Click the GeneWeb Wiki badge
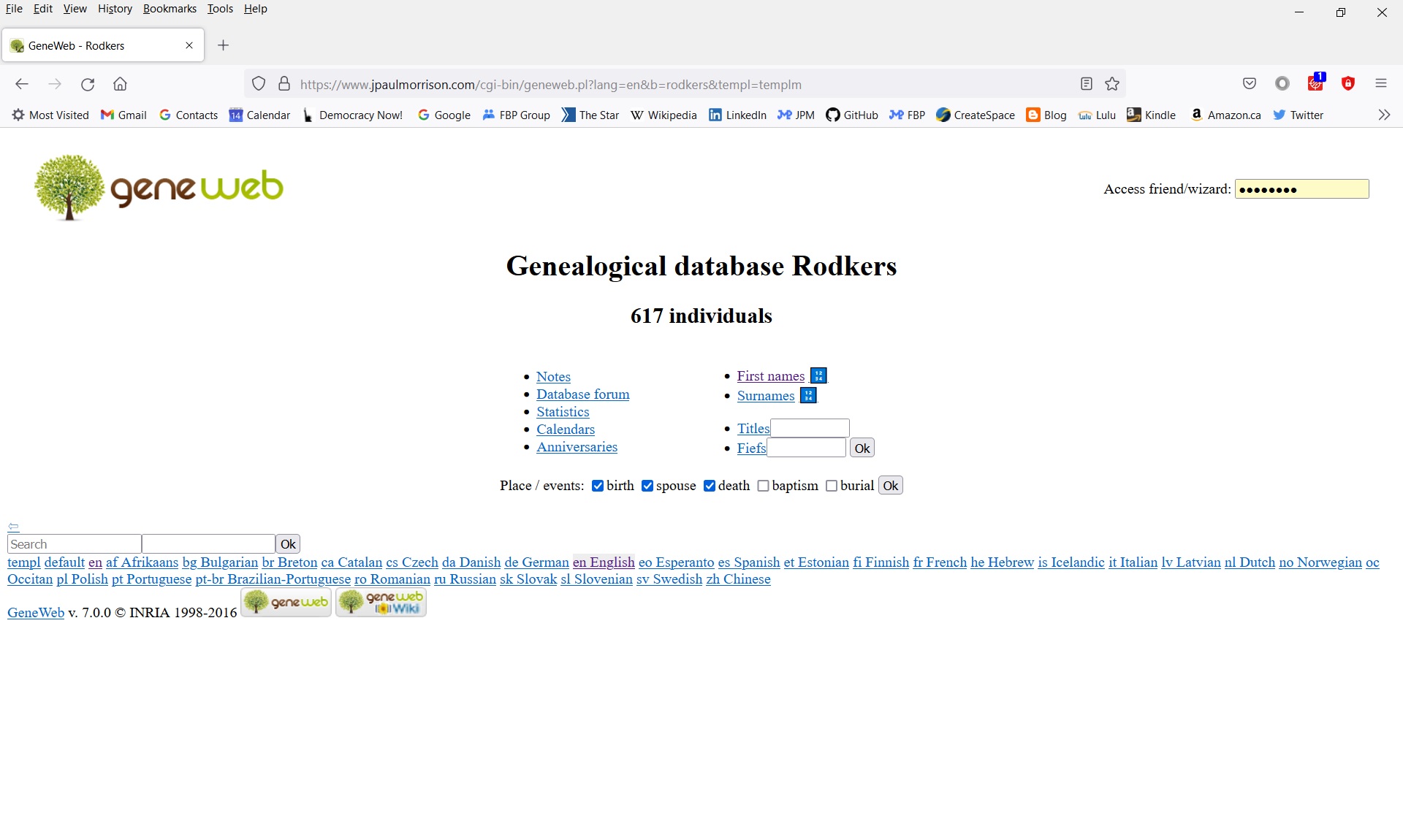The image size is (1403, 840). tap(380, 602)
